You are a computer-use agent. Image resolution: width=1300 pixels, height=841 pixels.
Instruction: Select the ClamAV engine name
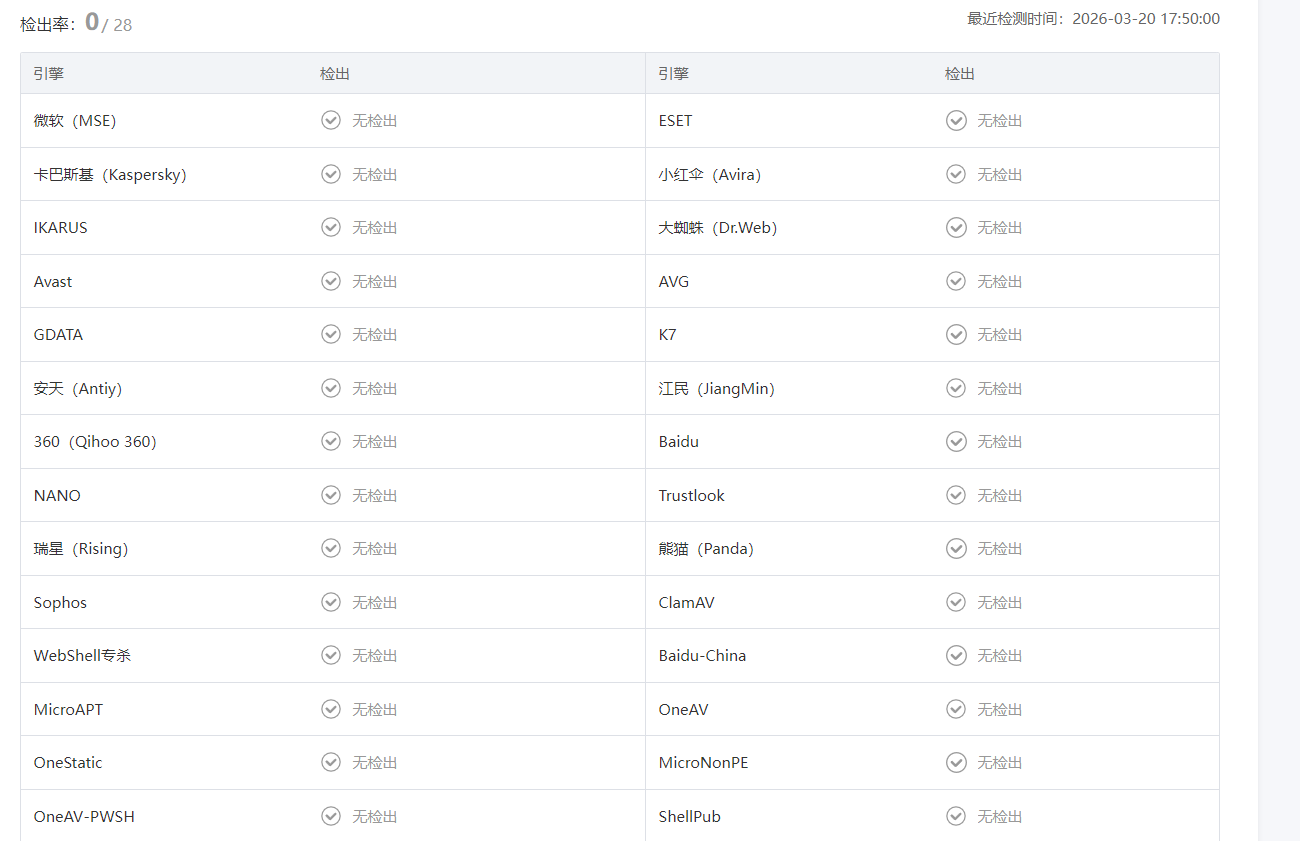(686, 602)
